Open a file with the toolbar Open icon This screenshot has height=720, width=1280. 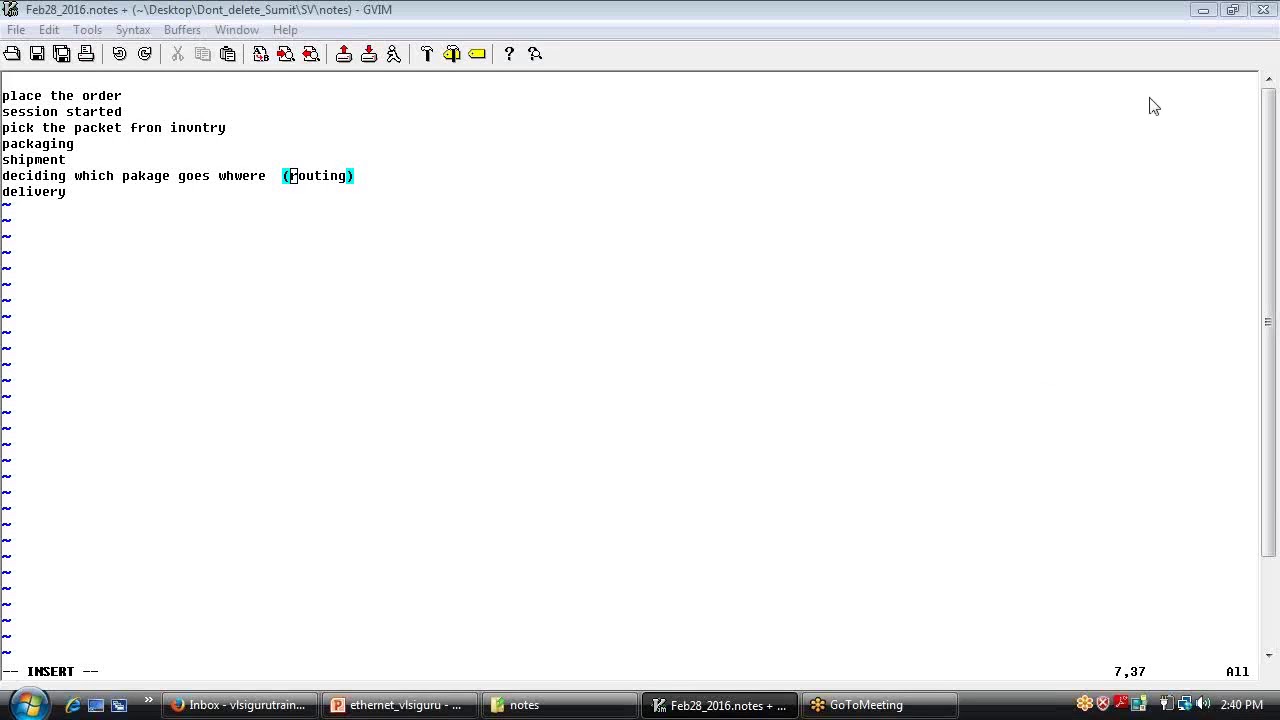12,54
